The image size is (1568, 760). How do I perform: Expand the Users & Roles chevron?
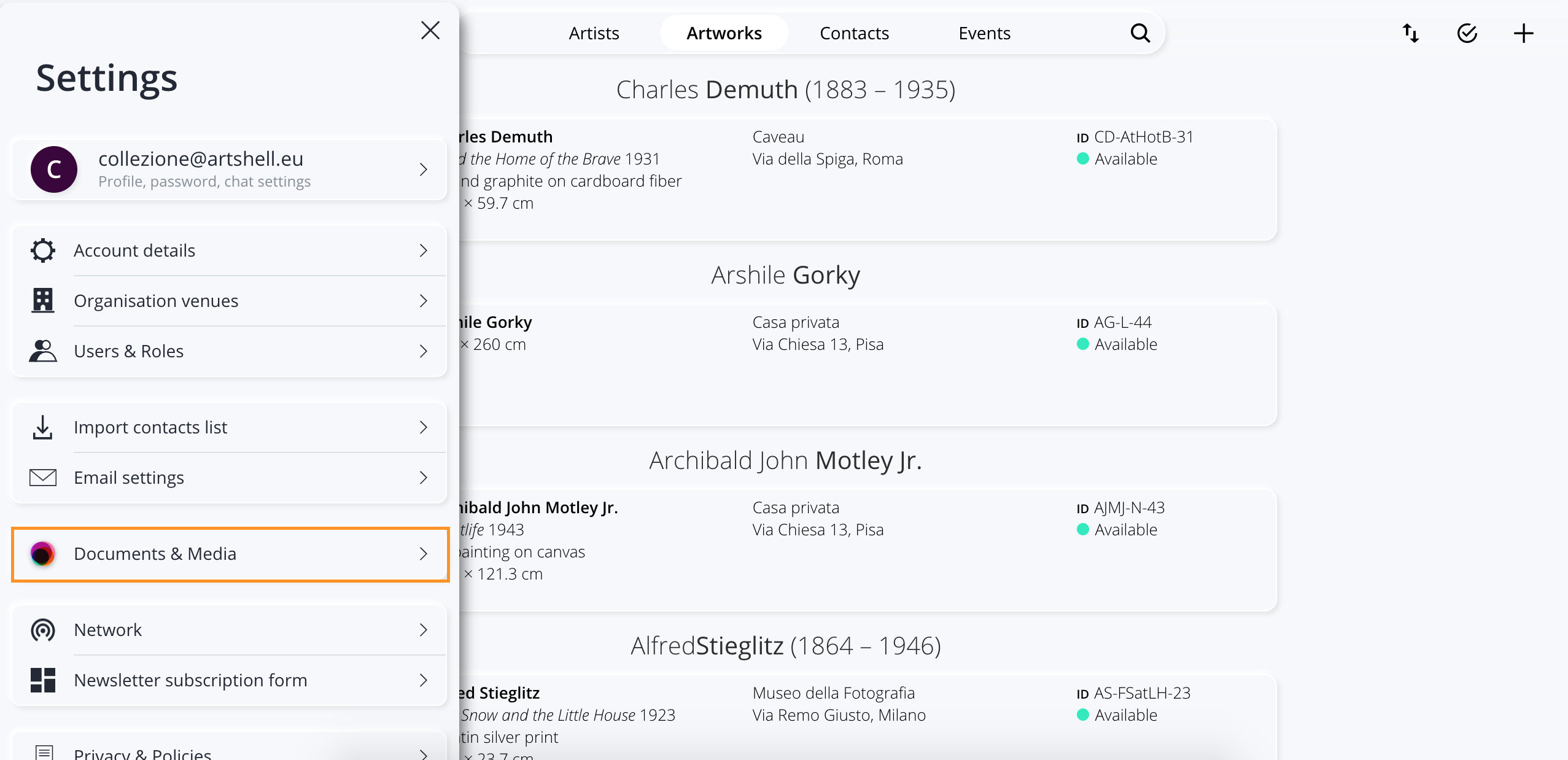(x=424, y=351)
